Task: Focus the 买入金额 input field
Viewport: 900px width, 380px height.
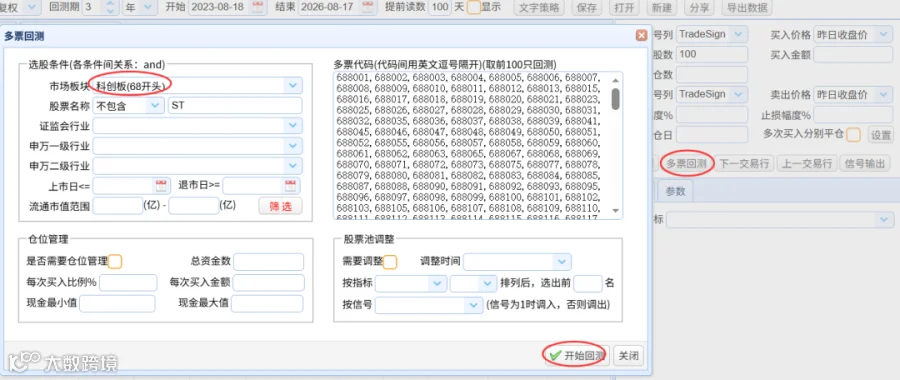Action: pos(853,54)
